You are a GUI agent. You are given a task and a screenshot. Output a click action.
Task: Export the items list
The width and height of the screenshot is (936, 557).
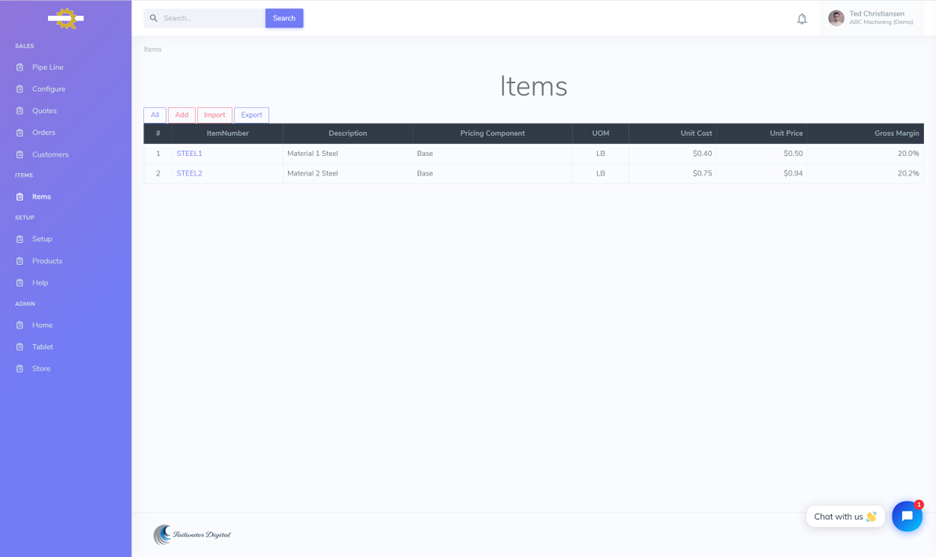251,115
